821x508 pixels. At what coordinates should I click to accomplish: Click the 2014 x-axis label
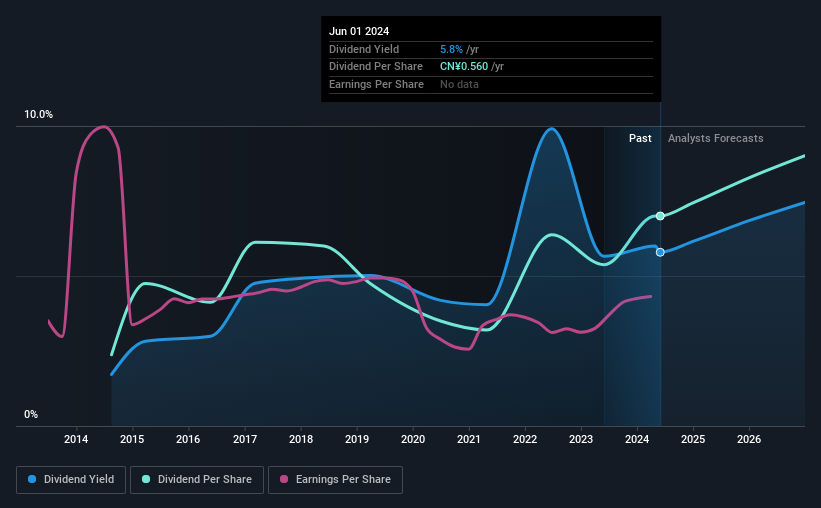click(x=76, y=439)
